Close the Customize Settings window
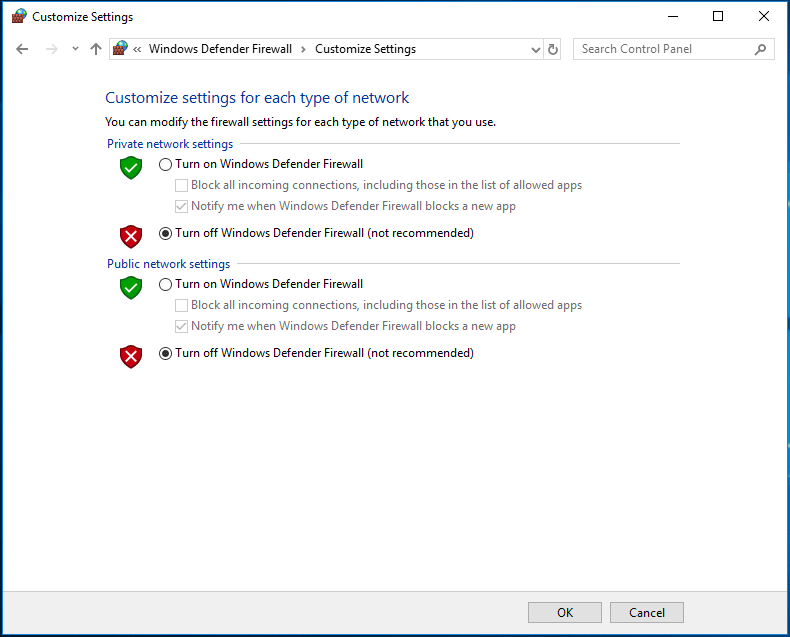790x637 pixels. point(764,17)
